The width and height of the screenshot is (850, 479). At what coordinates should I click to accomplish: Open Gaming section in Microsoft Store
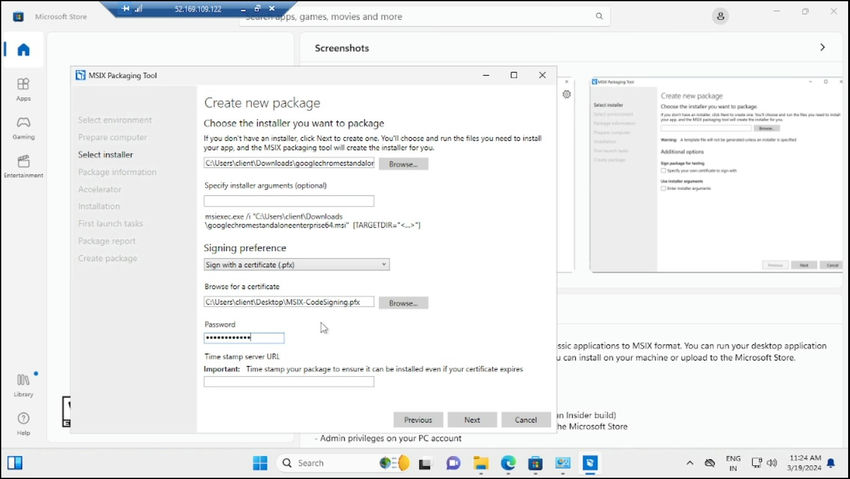(x=23, y=128)
